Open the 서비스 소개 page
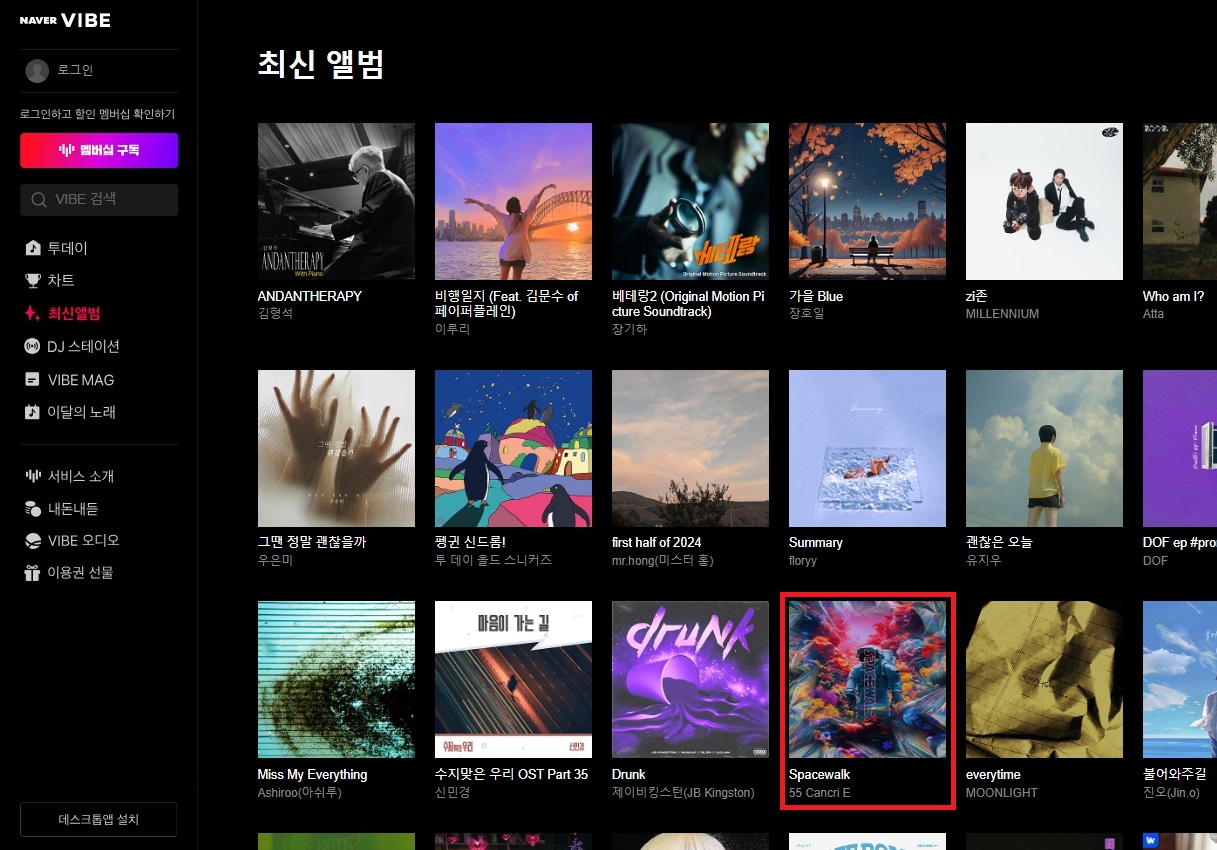The image size is (1217, 850). [81, 476]
